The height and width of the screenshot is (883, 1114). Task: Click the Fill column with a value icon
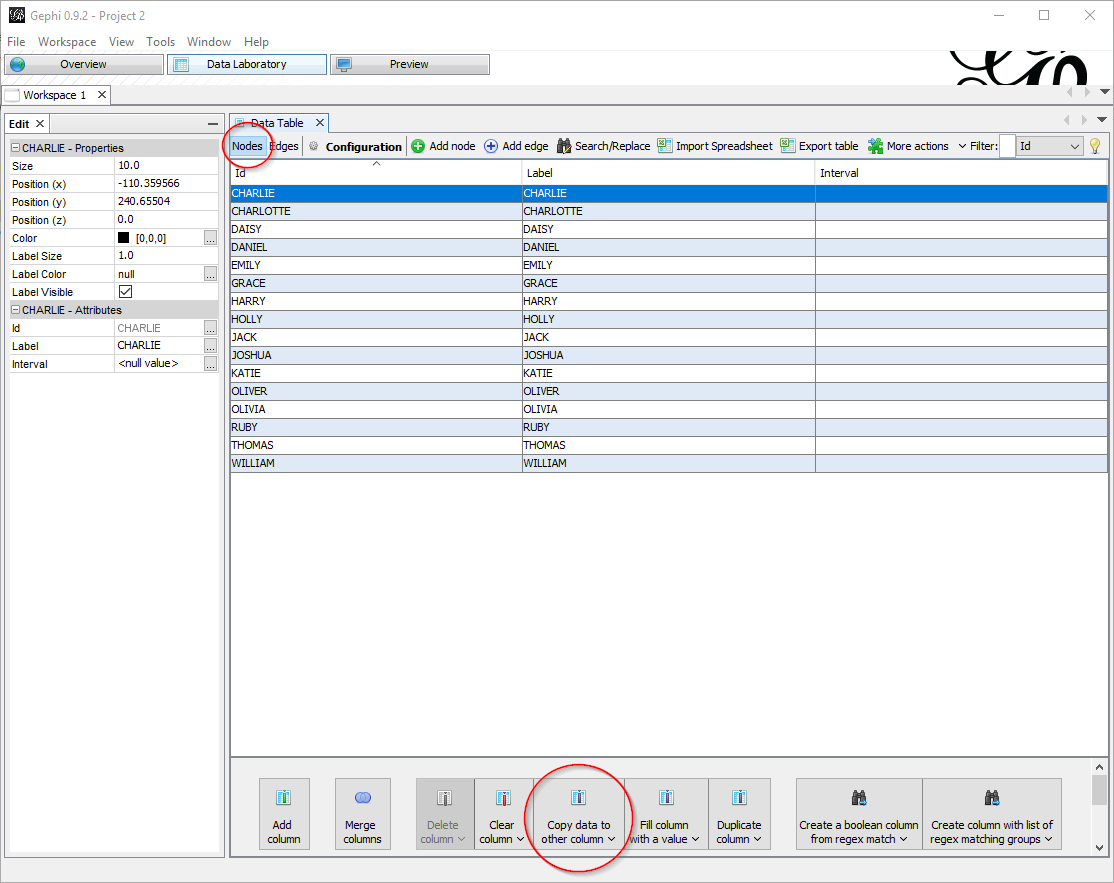click(666, 798)
